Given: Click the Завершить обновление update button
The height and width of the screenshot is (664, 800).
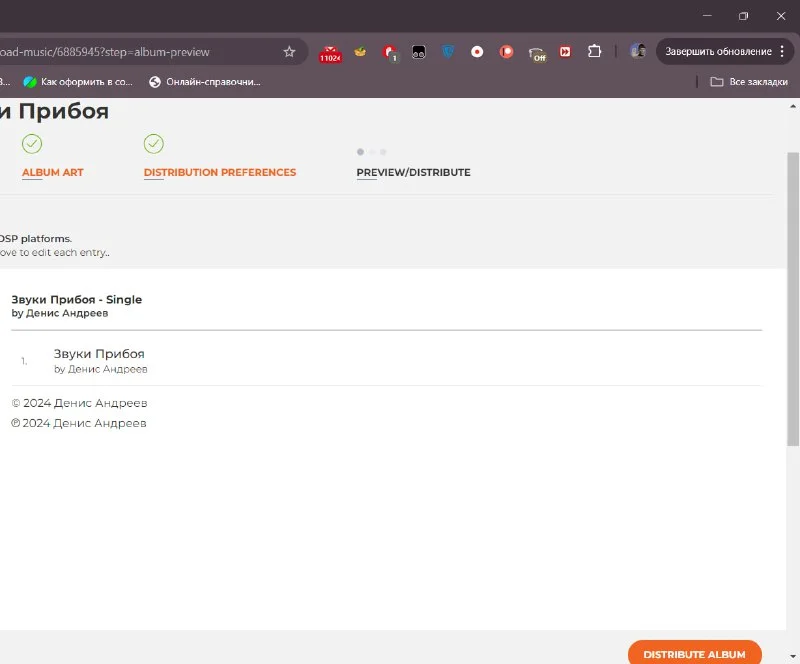Looking at the screenshot, I should pyautogui.click(x=718, y=52).
